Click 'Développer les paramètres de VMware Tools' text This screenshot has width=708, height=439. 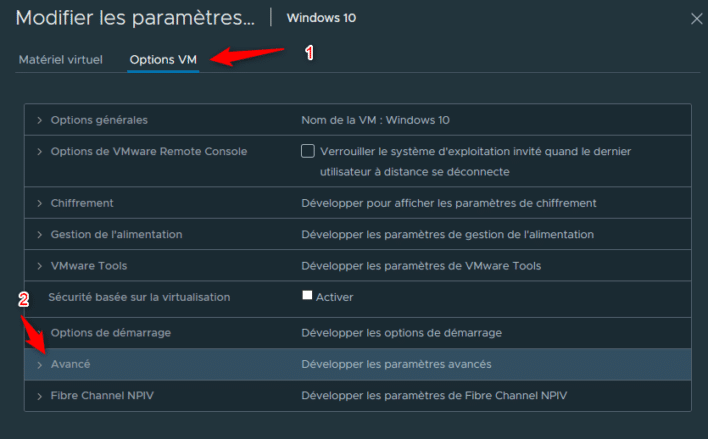coord(421,266)
